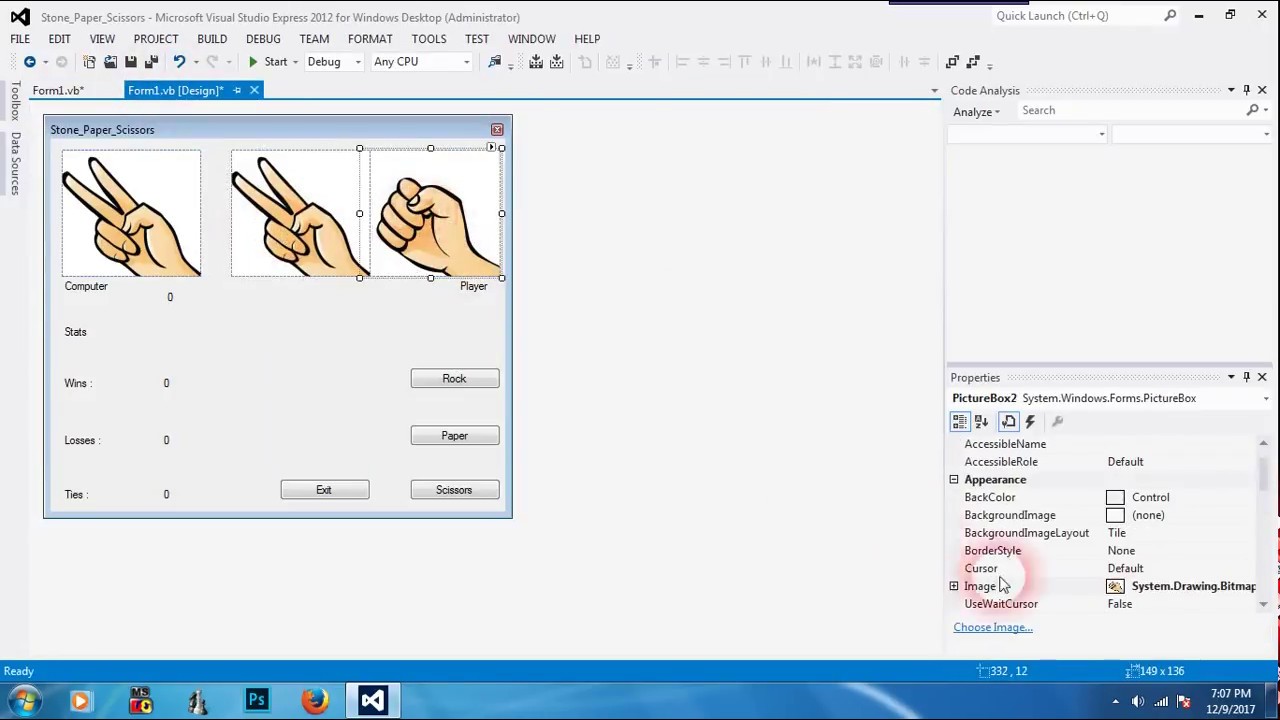Click the Quick Launch input field

pos(1076,16)
